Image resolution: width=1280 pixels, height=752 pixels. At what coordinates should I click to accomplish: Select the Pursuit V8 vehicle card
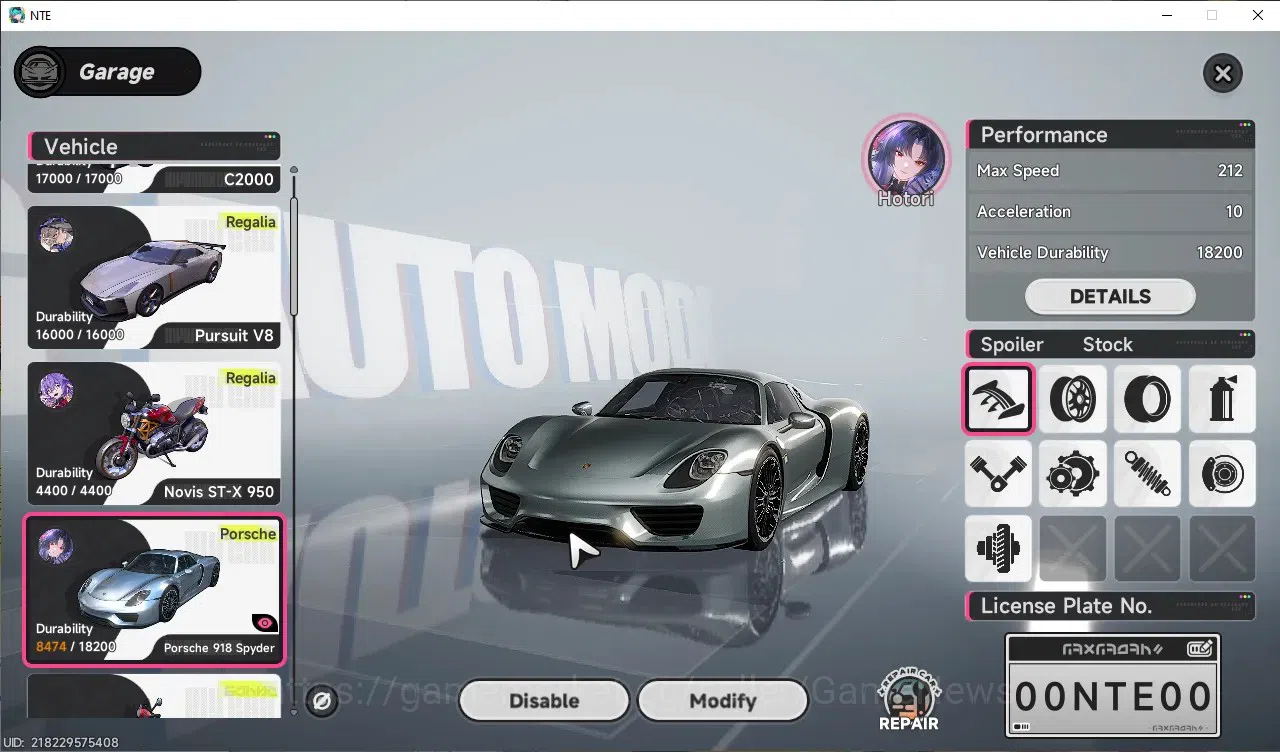[x=154, y=277]
